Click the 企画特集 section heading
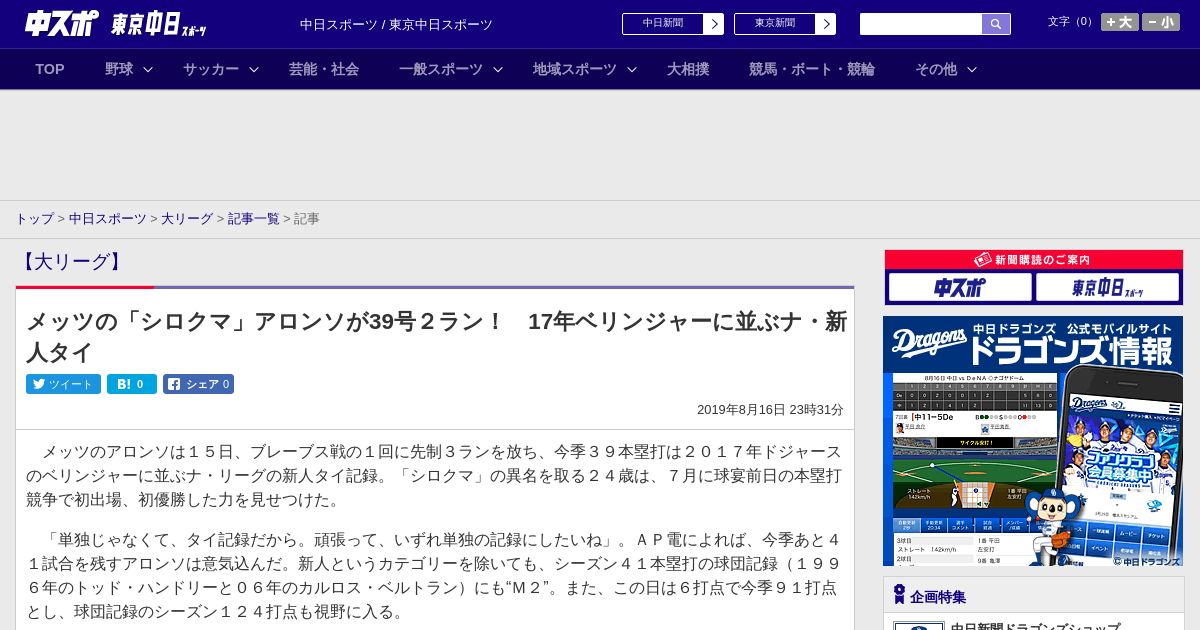This screenshot has height=630, width=1200. [938, 597]
